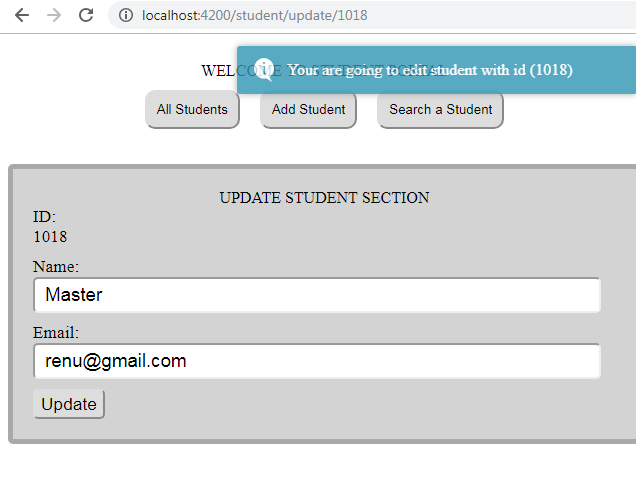The image size is (636, 489).
Task: Submit the form with the Update button
Action: (69, 404)
